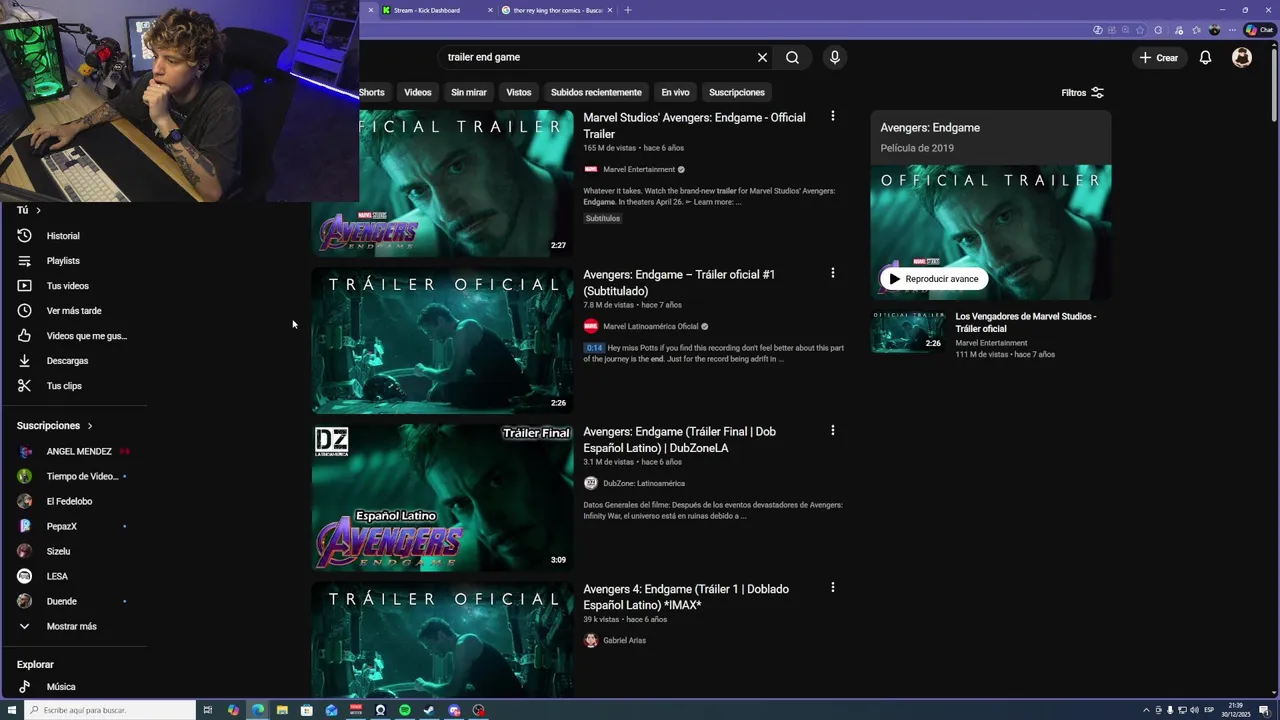Viewport: 1280px width, 720px height.
Task: Open Spotify from the taskbar
Action: tap(405, 710)
